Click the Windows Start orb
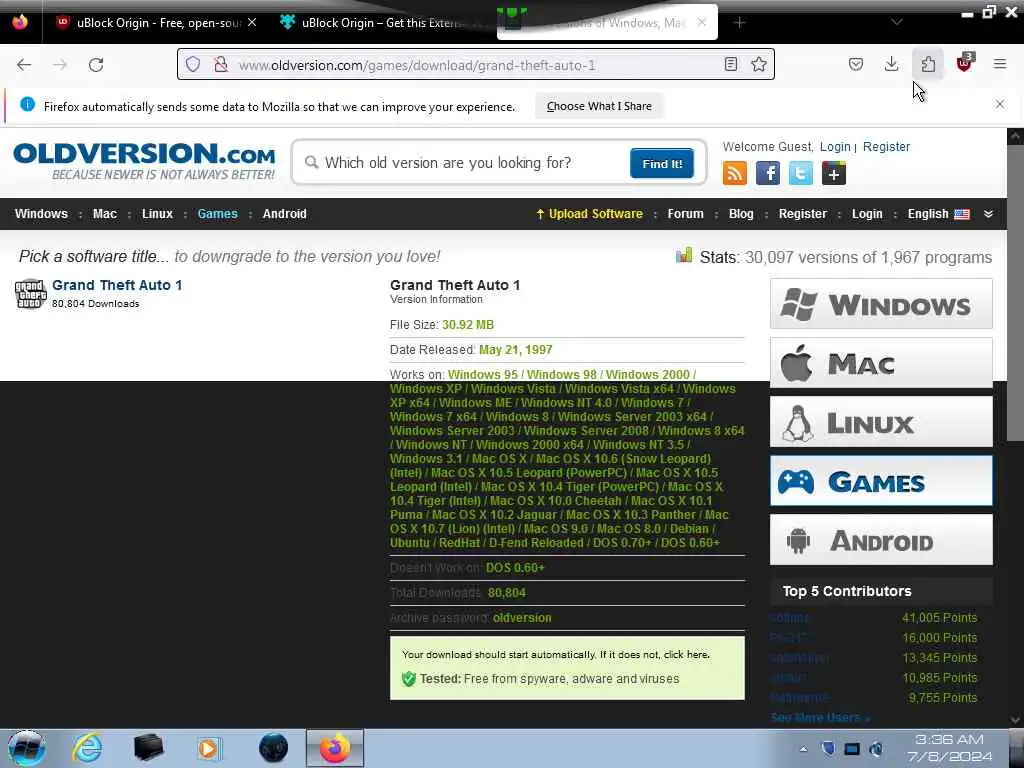 (x=27, y=748)
